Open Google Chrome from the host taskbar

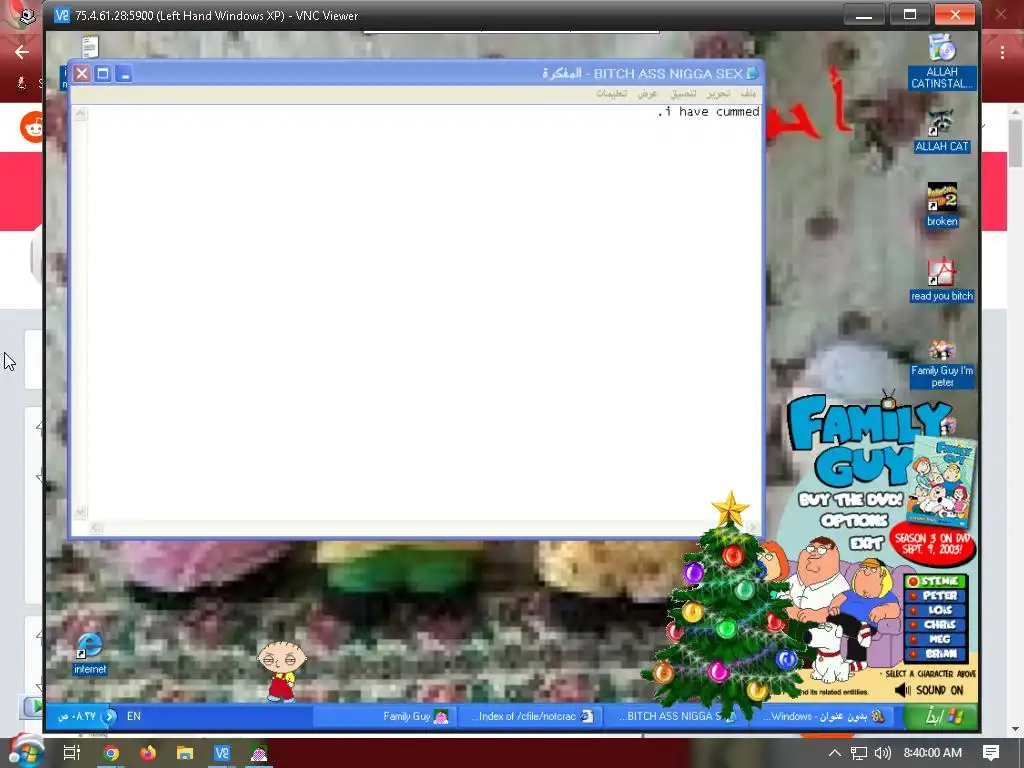pos(111,753)
